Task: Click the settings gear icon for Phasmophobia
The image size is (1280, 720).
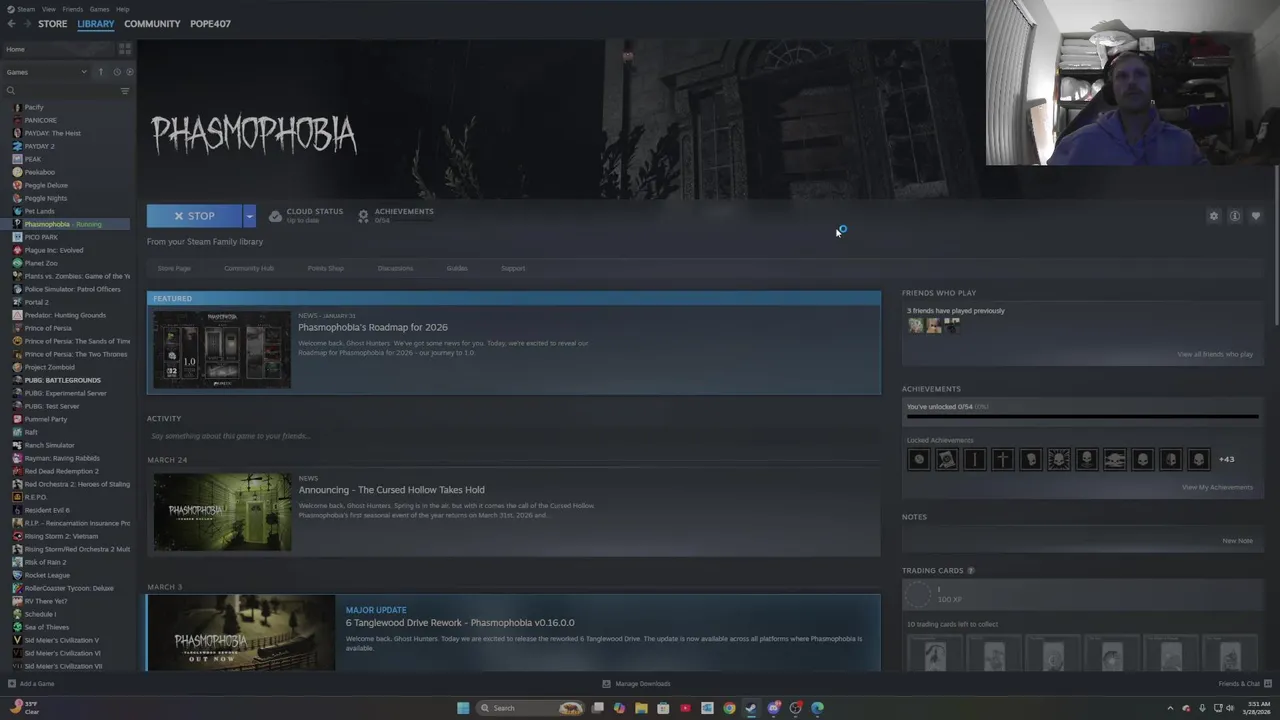Action: (x=1214, y=216)
